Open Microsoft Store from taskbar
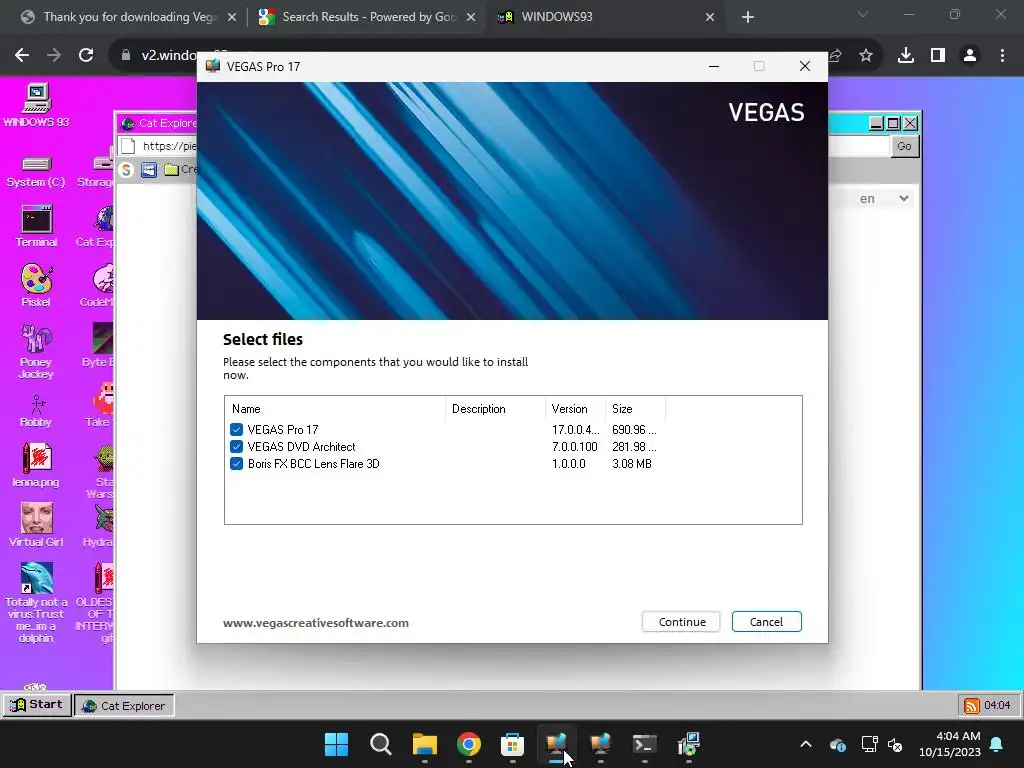 coord(512,744)
